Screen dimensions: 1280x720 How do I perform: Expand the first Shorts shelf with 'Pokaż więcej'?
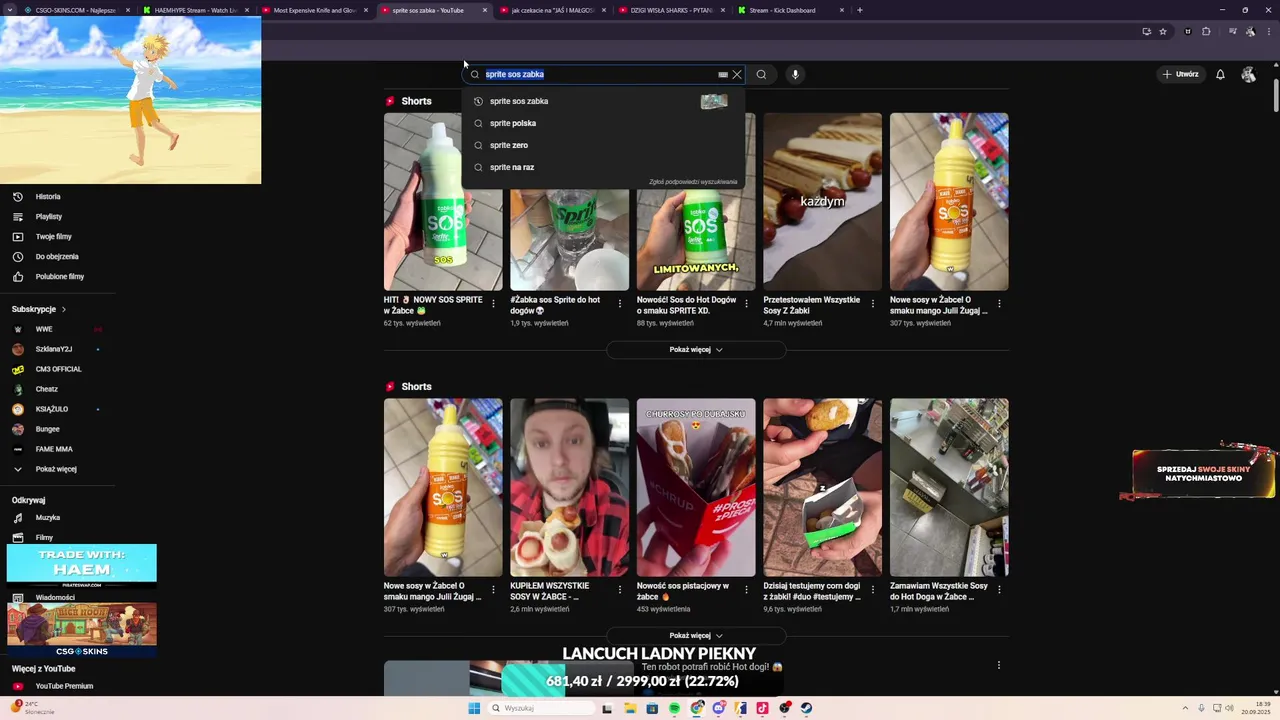tap(696, 350)
